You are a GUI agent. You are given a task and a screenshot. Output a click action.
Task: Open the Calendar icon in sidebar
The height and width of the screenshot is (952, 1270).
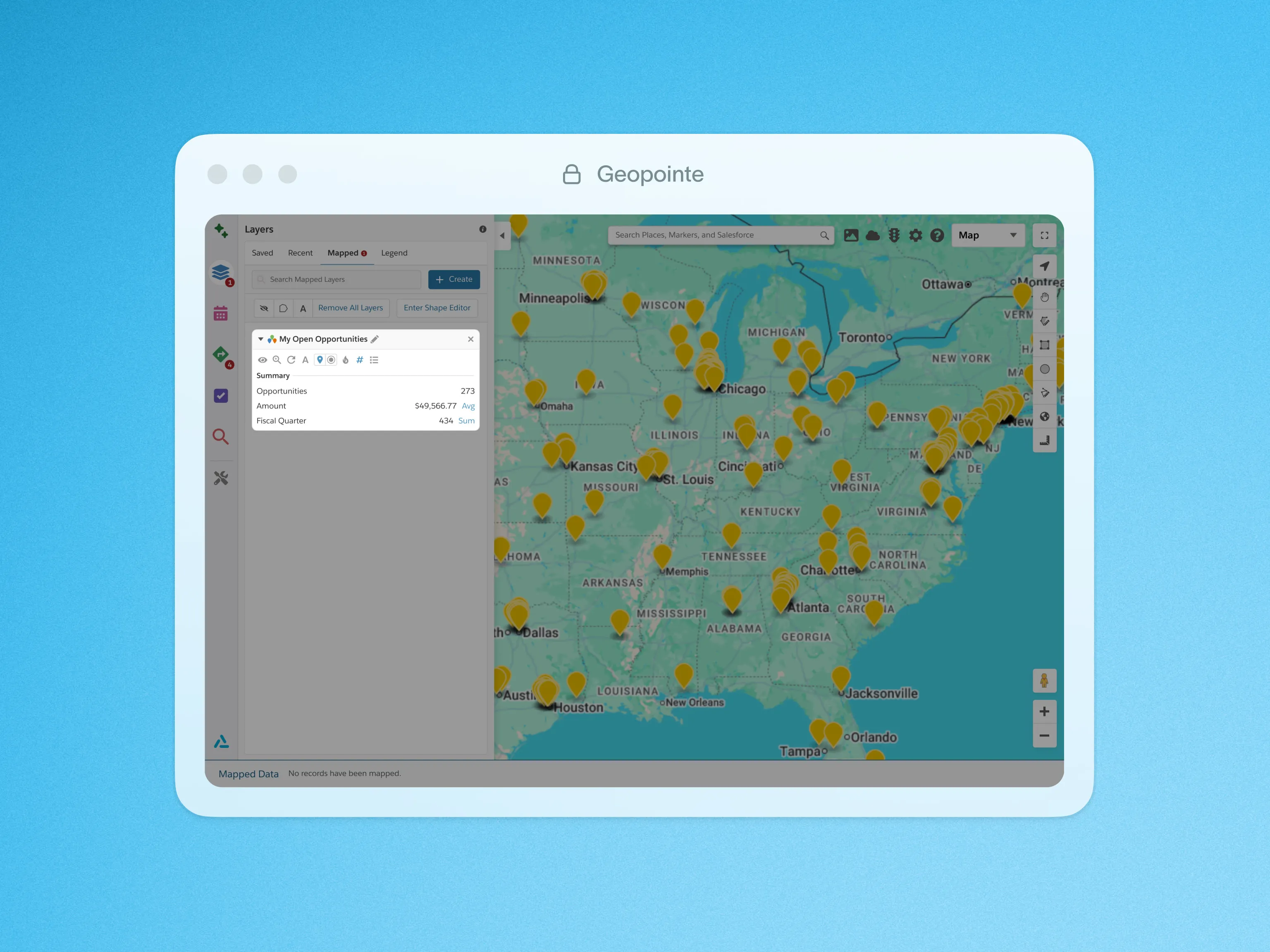(x=220, y=314)
